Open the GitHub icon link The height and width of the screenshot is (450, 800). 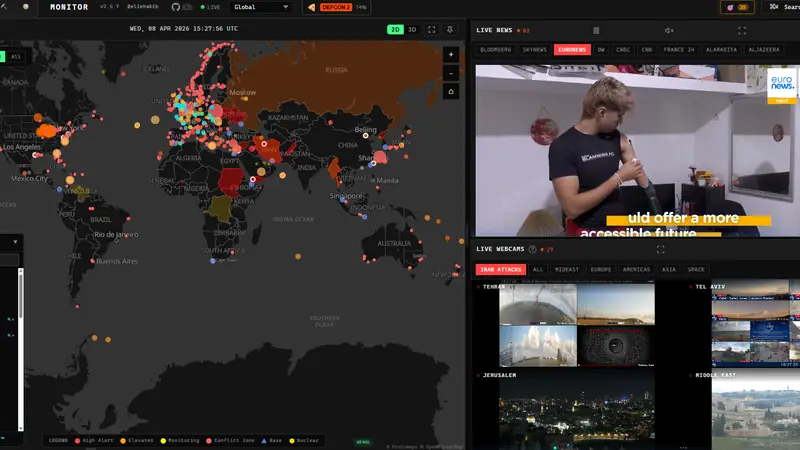(x=176, y=7)
